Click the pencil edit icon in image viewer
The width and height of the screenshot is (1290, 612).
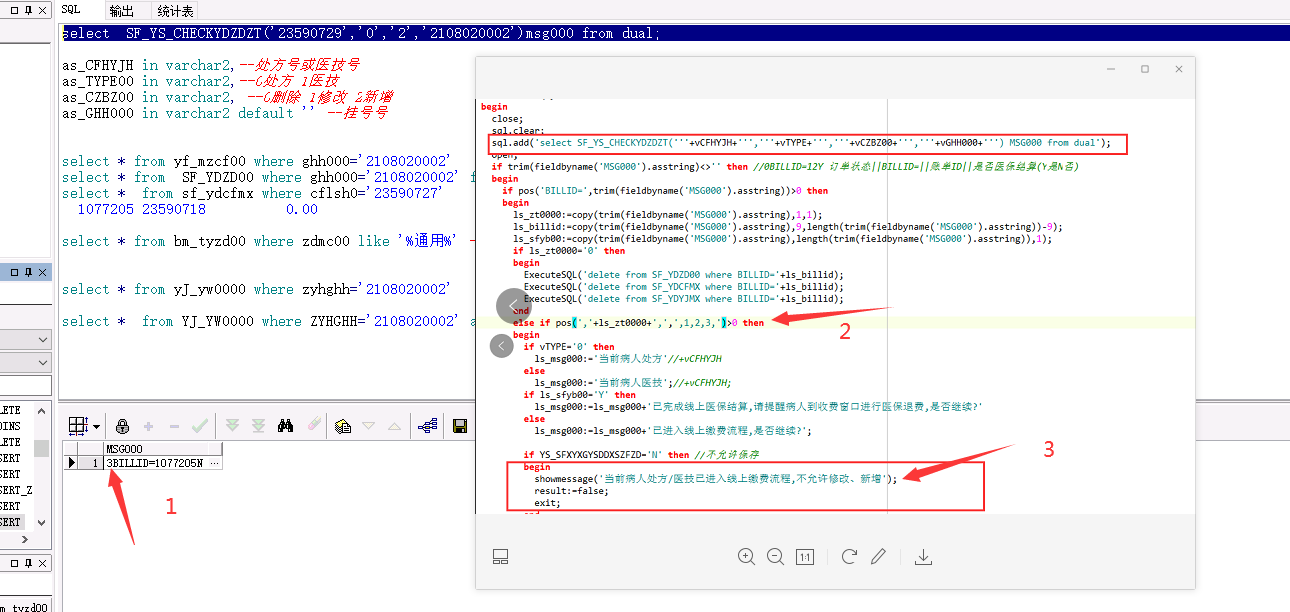[x=879, y=556]
